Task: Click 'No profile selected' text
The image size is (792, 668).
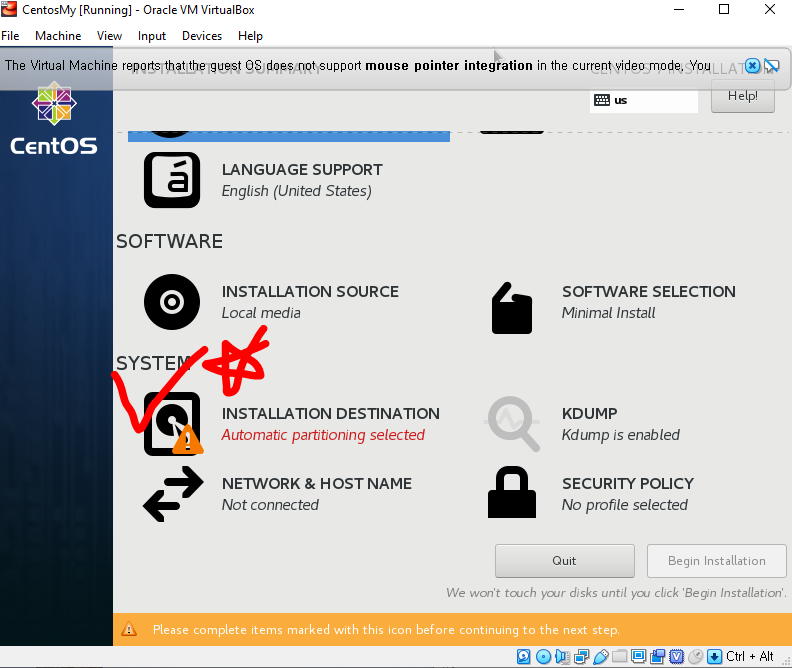Action: click(625, 505)
